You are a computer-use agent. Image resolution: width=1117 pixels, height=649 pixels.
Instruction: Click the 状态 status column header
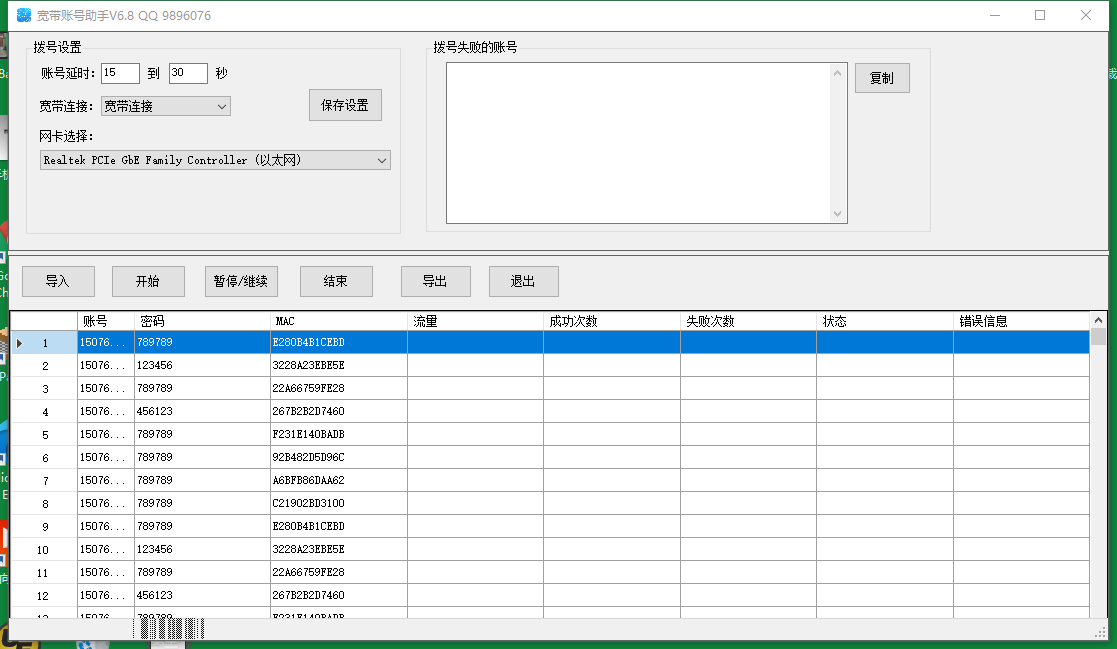tap(884, 321)
